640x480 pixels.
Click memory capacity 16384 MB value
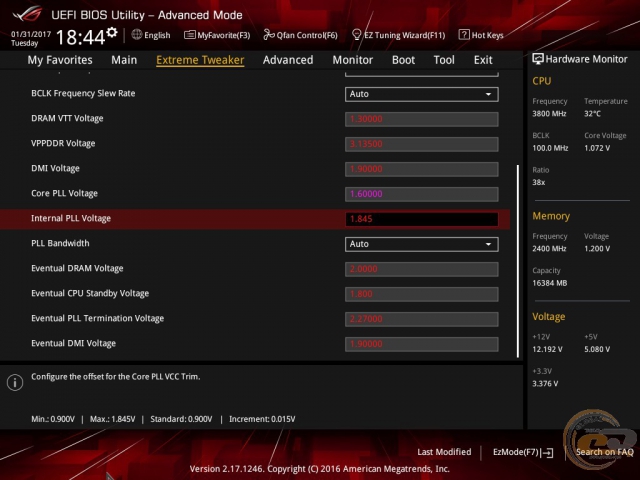coord(549,283)
